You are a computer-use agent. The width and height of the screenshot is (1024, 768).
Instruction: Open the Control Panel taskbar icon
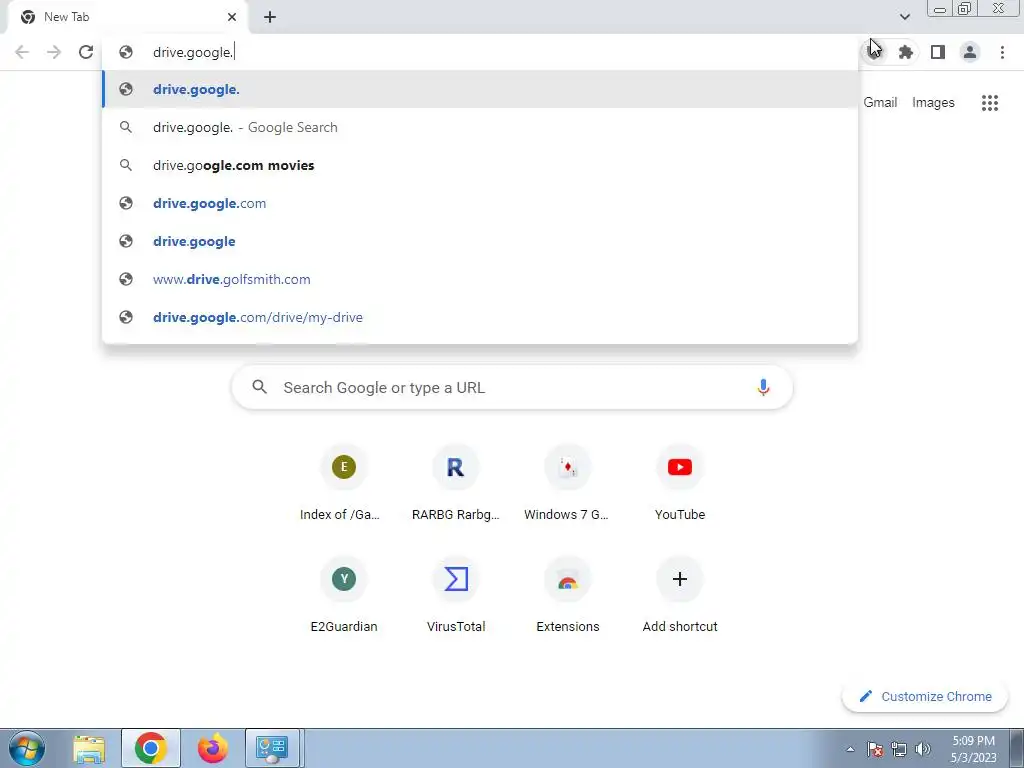[272, 748]
